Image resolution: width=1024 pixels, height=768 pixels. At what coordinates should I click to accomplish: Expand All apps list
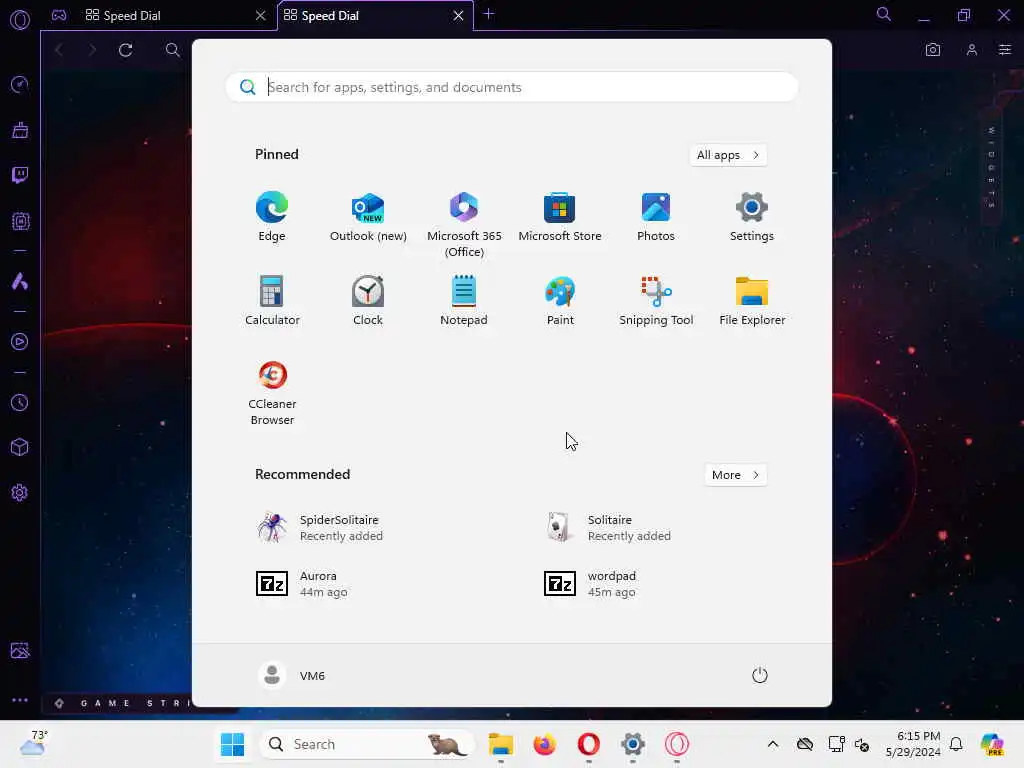[x=728, y=155]
